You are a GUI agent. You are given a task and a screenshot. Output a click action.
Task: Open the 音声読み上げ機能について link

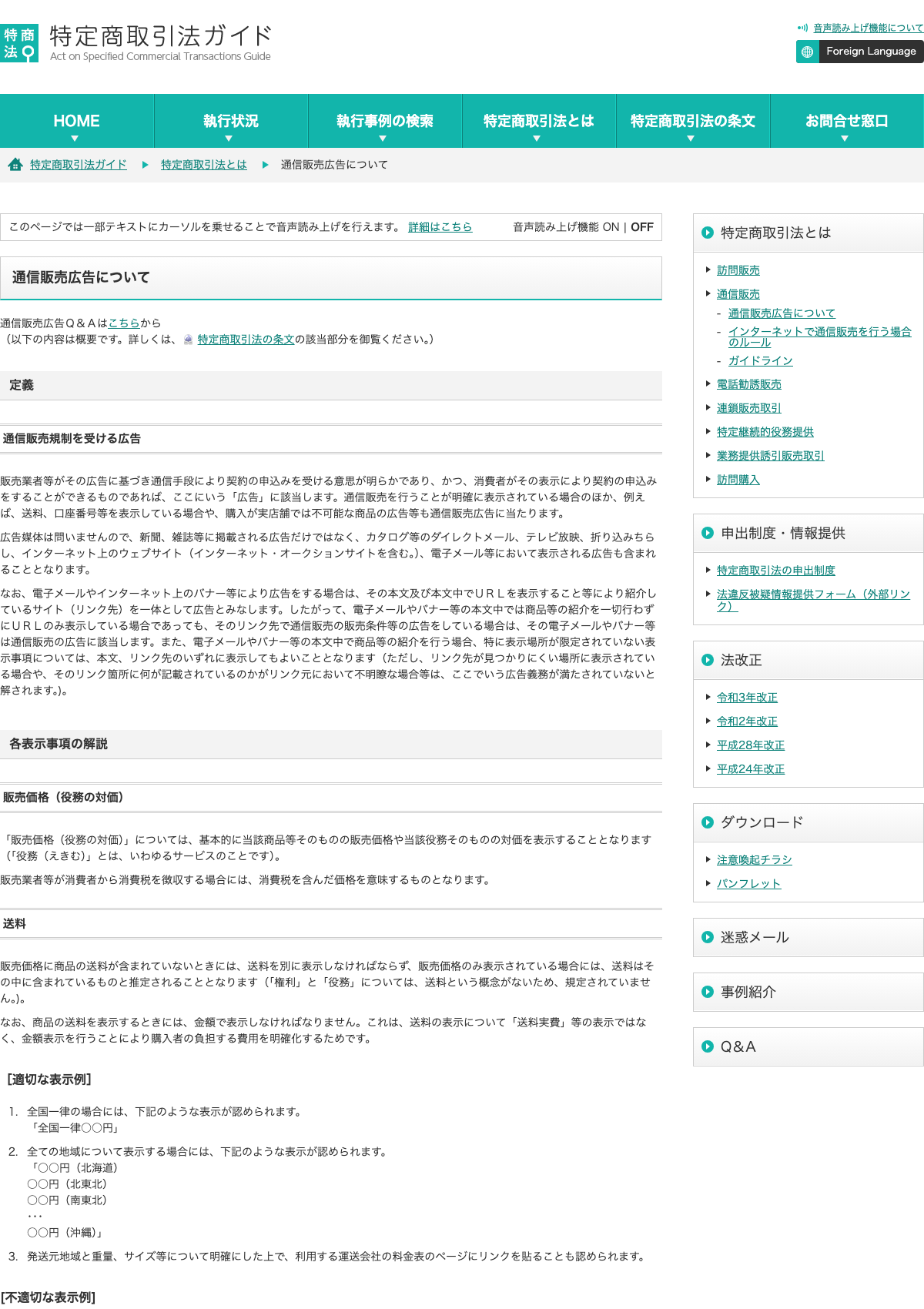point(869,28)
